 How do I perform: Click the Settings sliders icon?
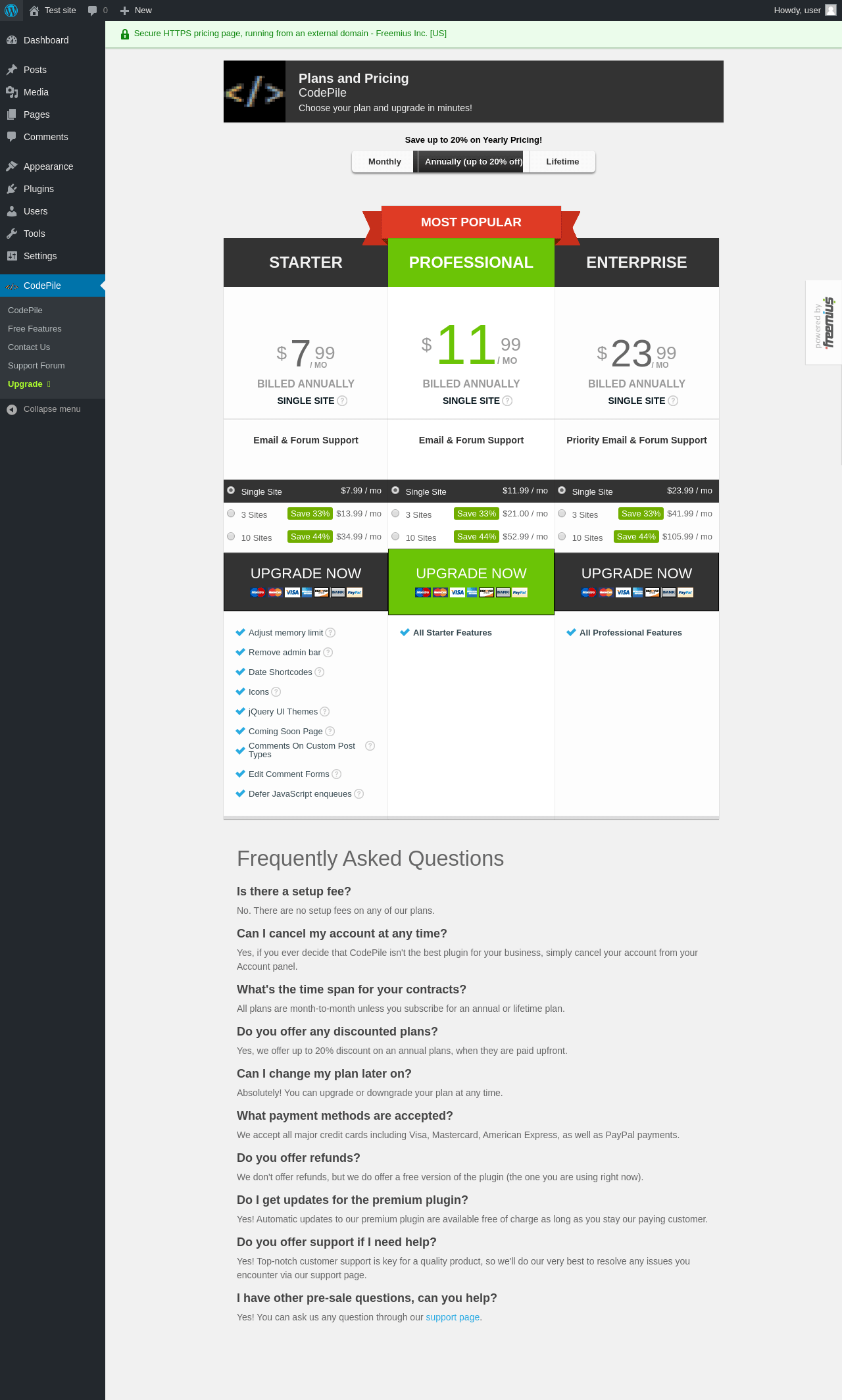12,256
